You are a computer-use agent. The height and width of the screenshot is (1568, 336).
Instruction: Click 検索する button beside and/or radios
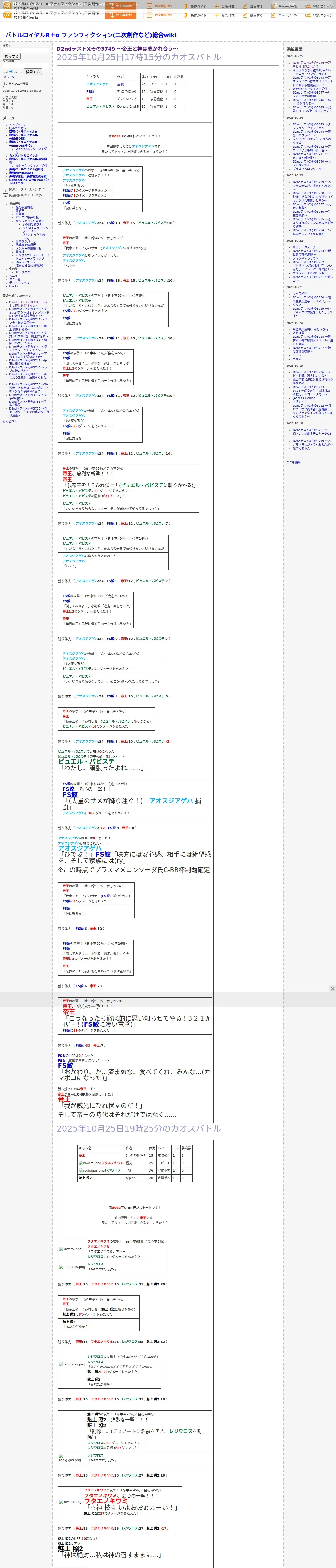coord(33,72)
